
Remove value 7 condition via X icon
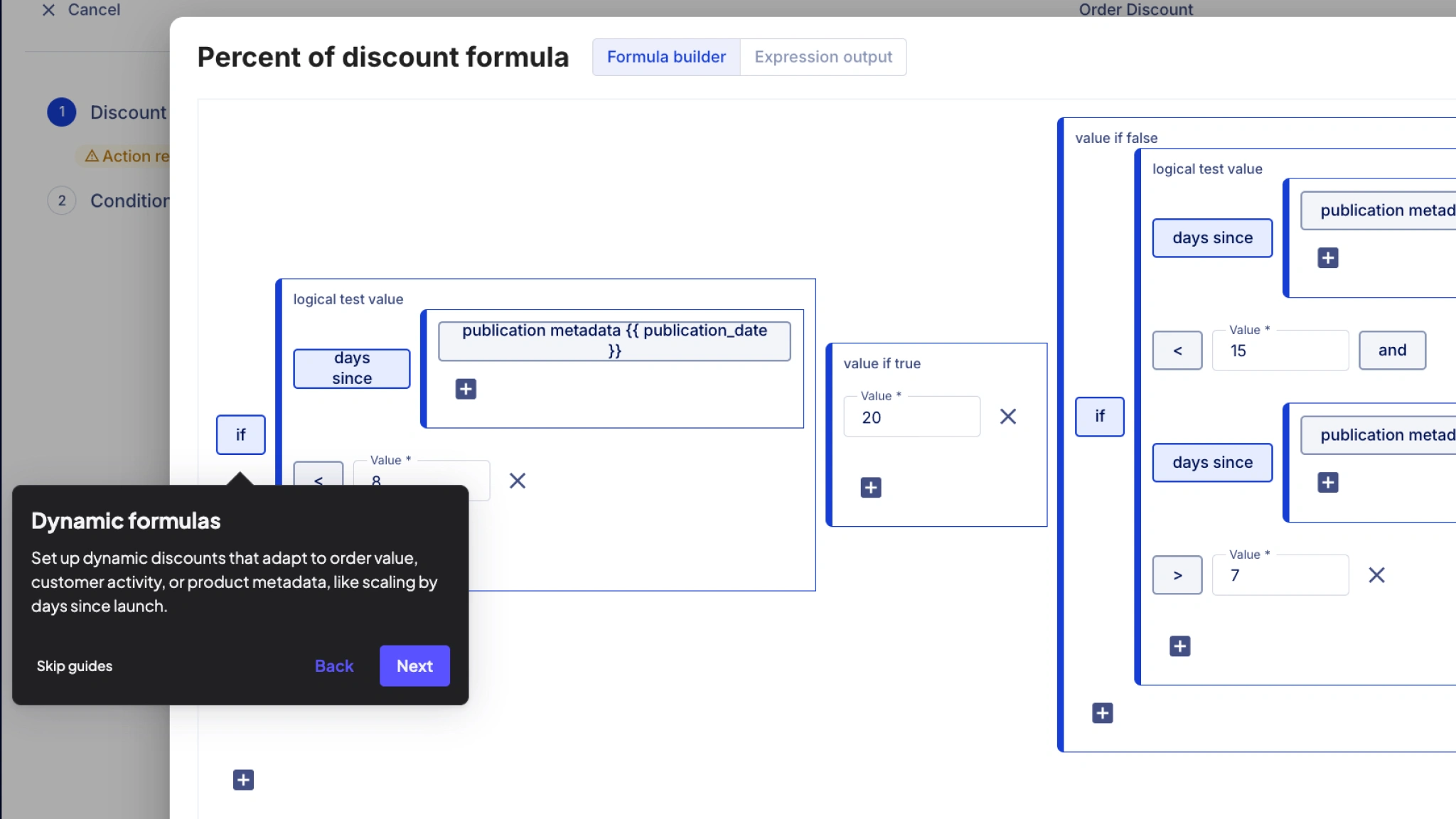tap(1376, 575)
